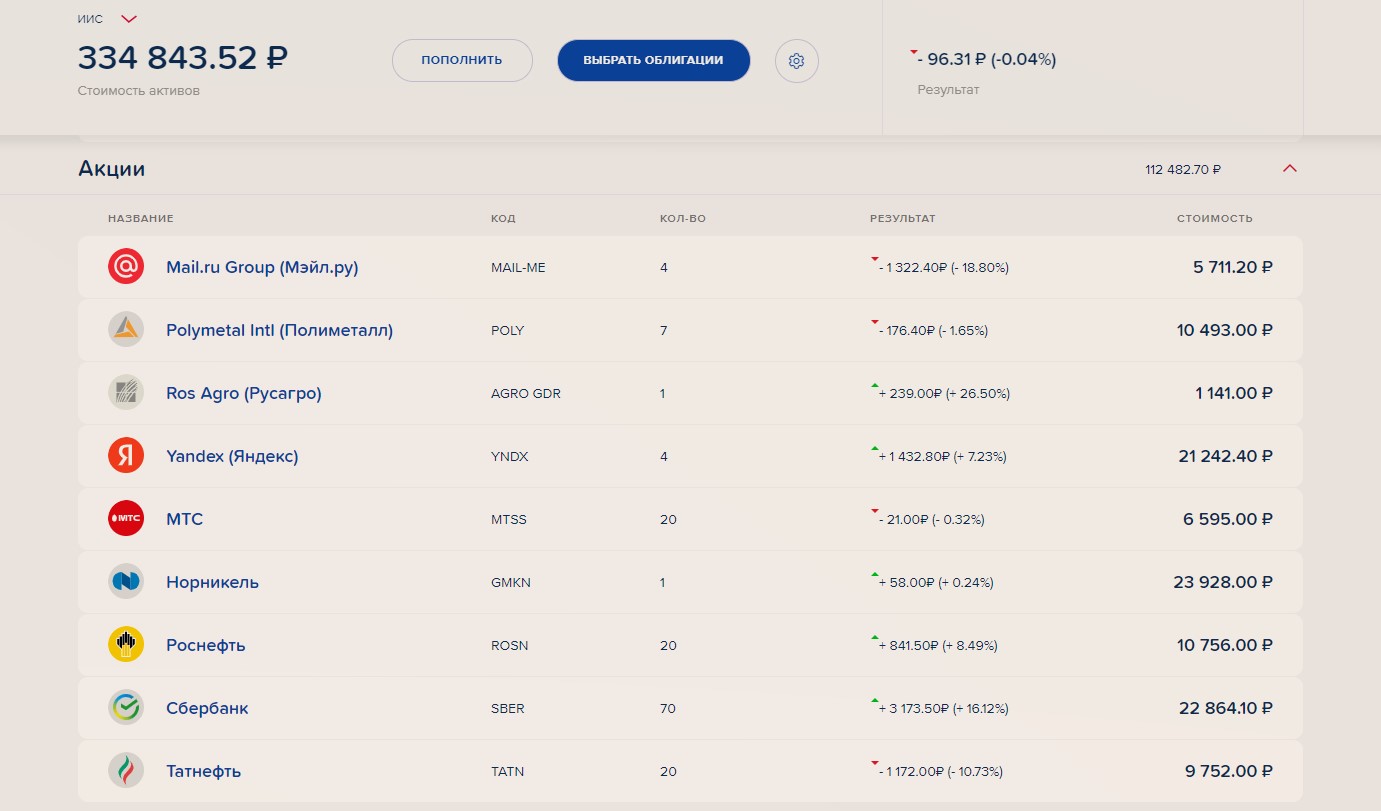Image resolution: width=1381 pixels, height=811 pixels.
Task: Click the AGRO GDR ticker code
Action: pyautogui.click(x=526, y=394)
